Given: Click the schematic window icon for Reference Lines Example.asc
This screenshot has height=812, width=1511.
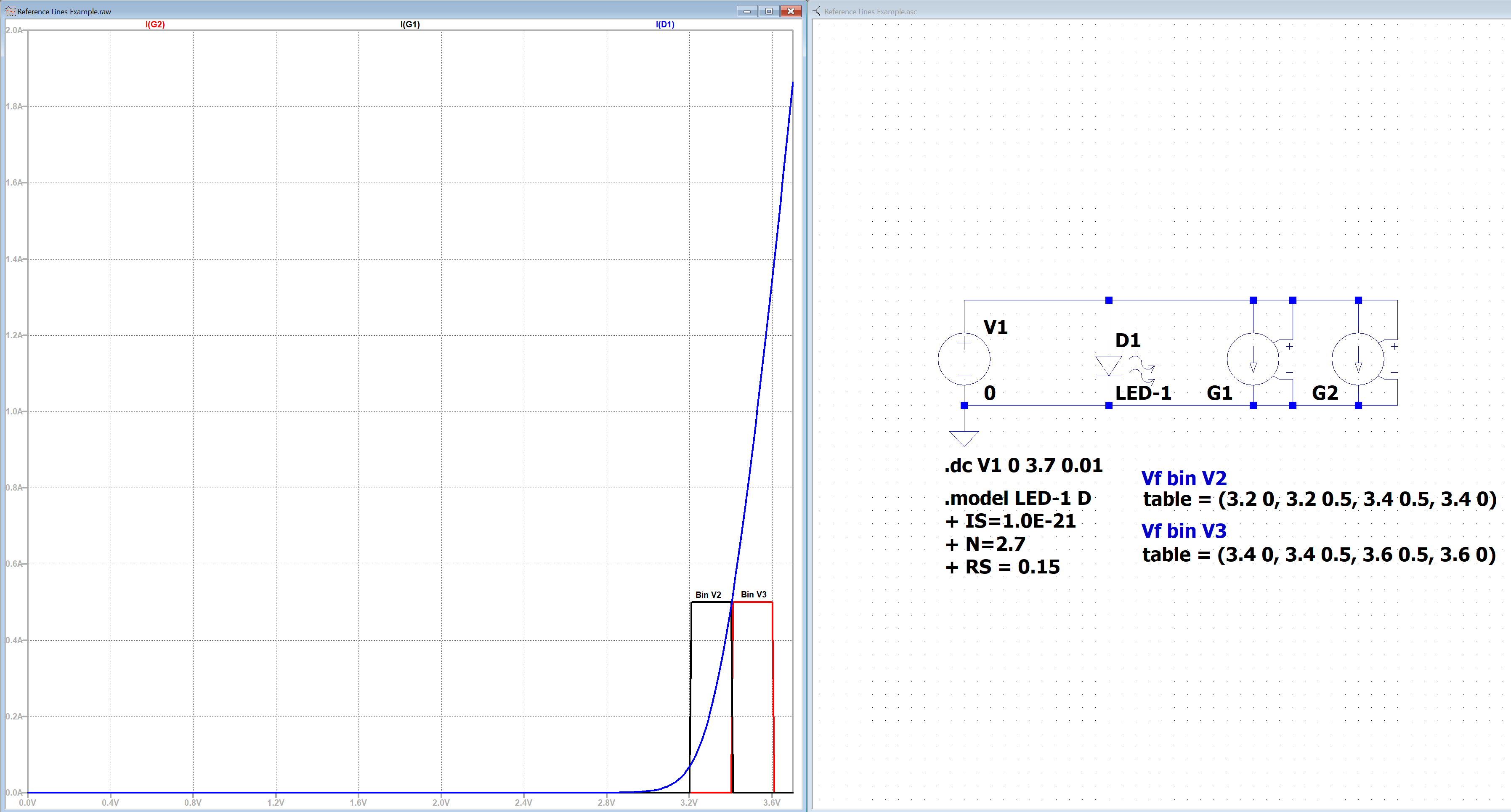Looking at the screenshot, I should (816, 11).
